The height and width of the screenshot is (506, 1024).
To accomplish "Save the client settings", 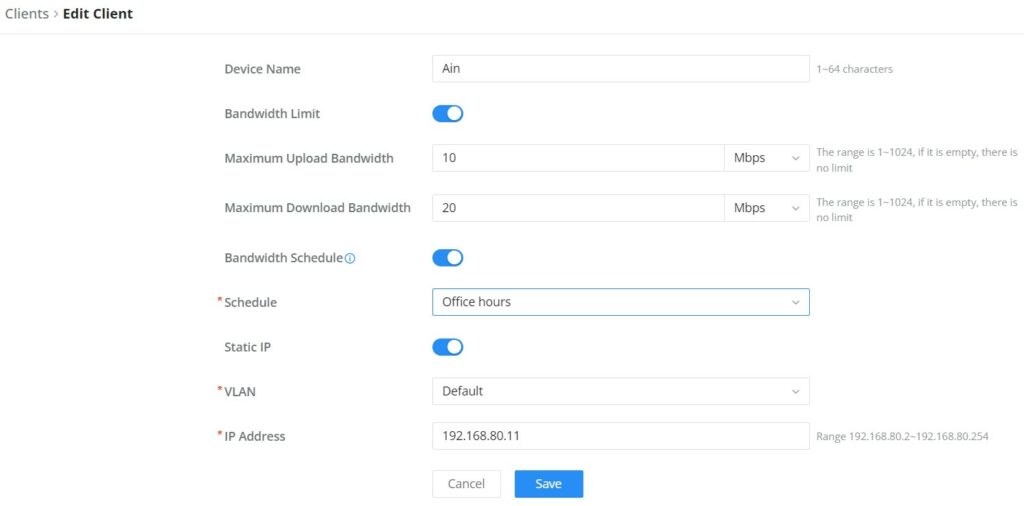I will [x=549, y=484].
